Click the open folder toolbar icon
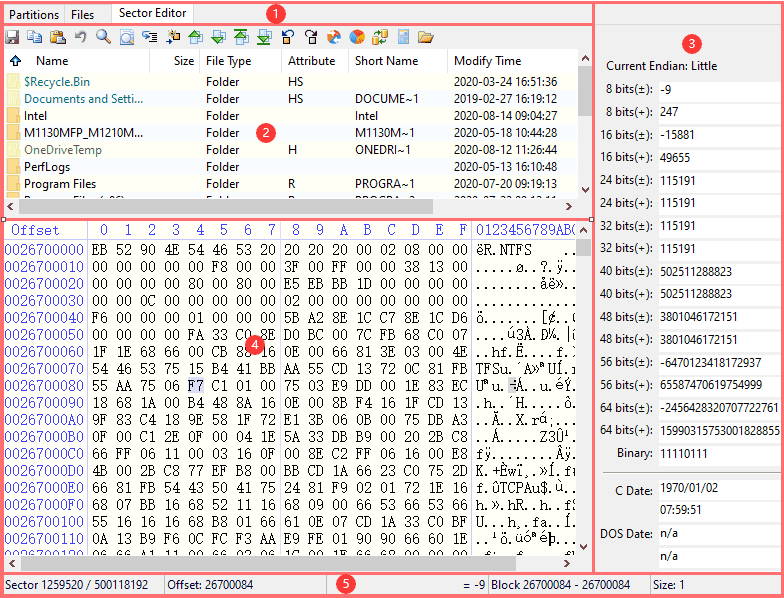This screenshot has width=784, height=598. pyautogui.click(x=426, y=37)
